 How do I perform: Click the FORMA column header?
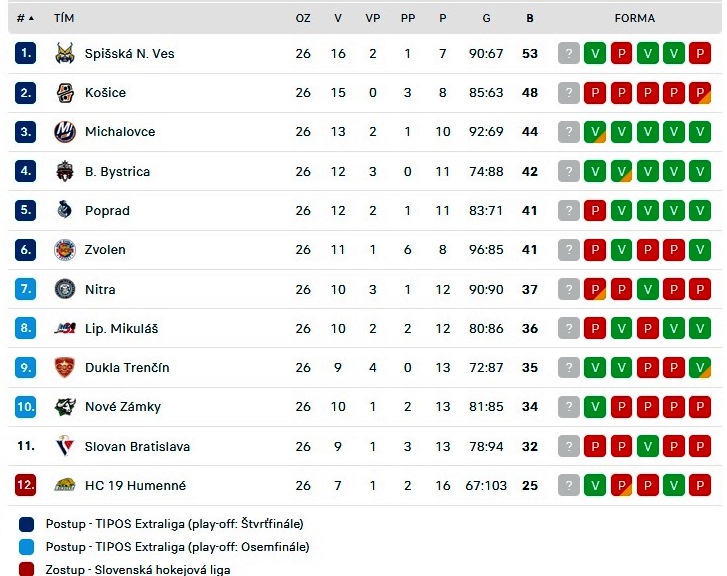[634, 18]
